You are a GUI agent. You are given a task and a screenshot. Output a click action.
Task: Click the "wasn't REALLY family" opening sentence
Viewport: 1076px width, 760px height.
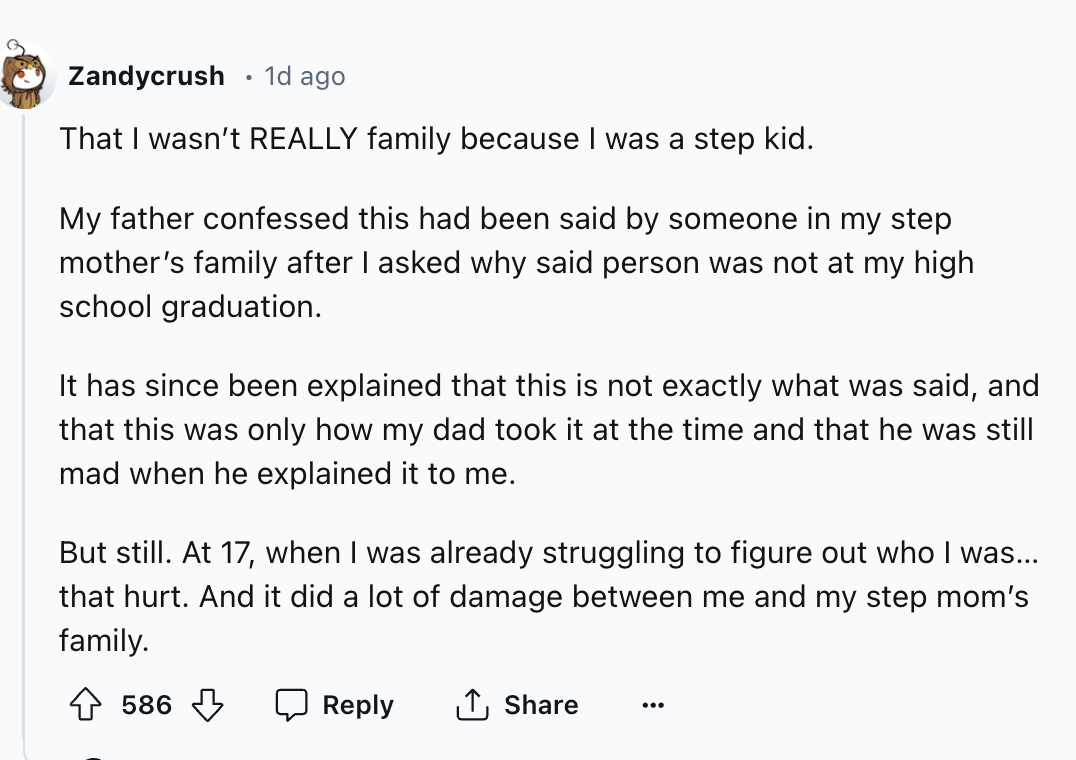point(437,138)
